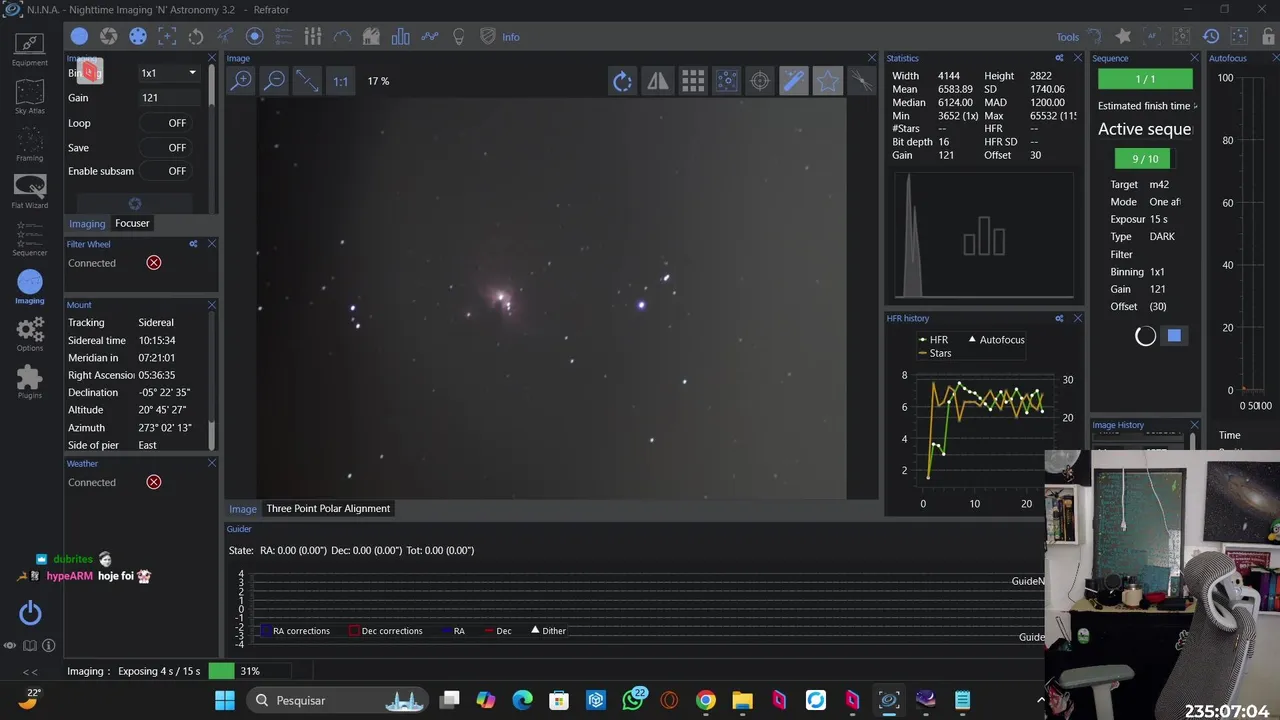Screen dimensions: 1280x720
Task: Open Filter Wheel panel settings gears
Action: [x=193, y=244]
